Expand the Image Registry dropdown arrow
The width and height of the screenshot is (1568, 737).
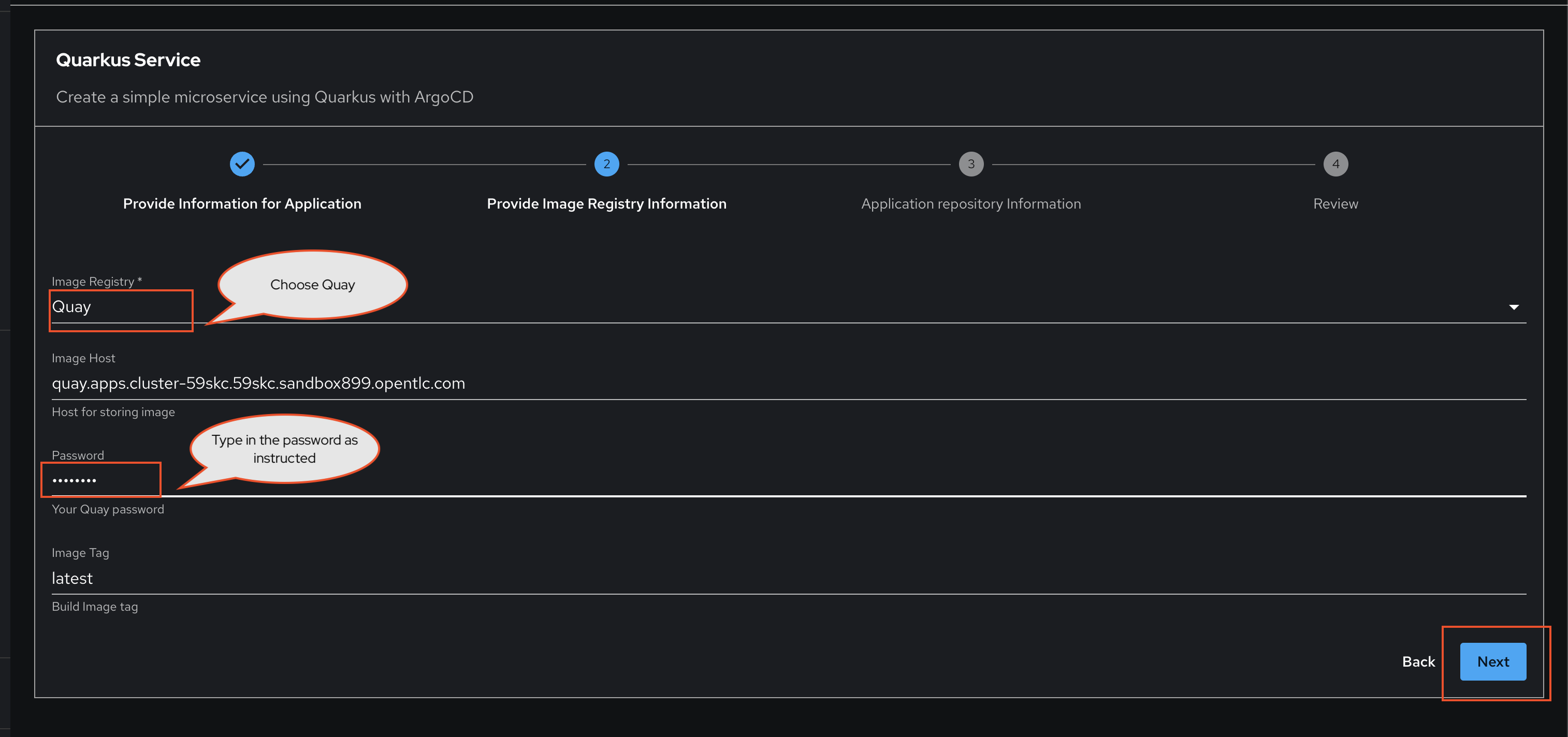point(1513,307)
